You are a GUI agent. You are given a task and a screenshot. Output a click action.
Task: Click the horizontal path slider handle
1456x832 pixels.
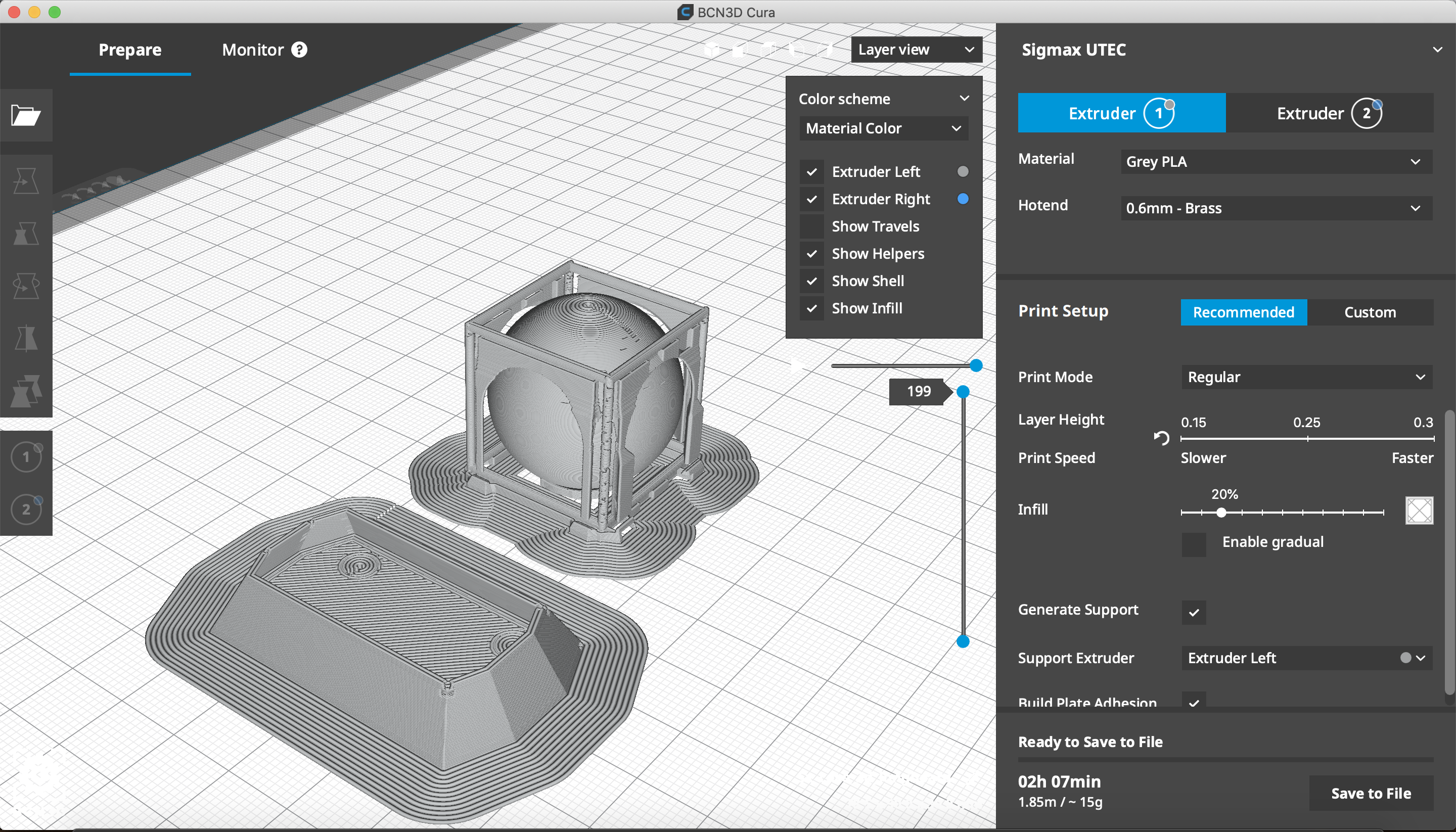click(976, 366)
